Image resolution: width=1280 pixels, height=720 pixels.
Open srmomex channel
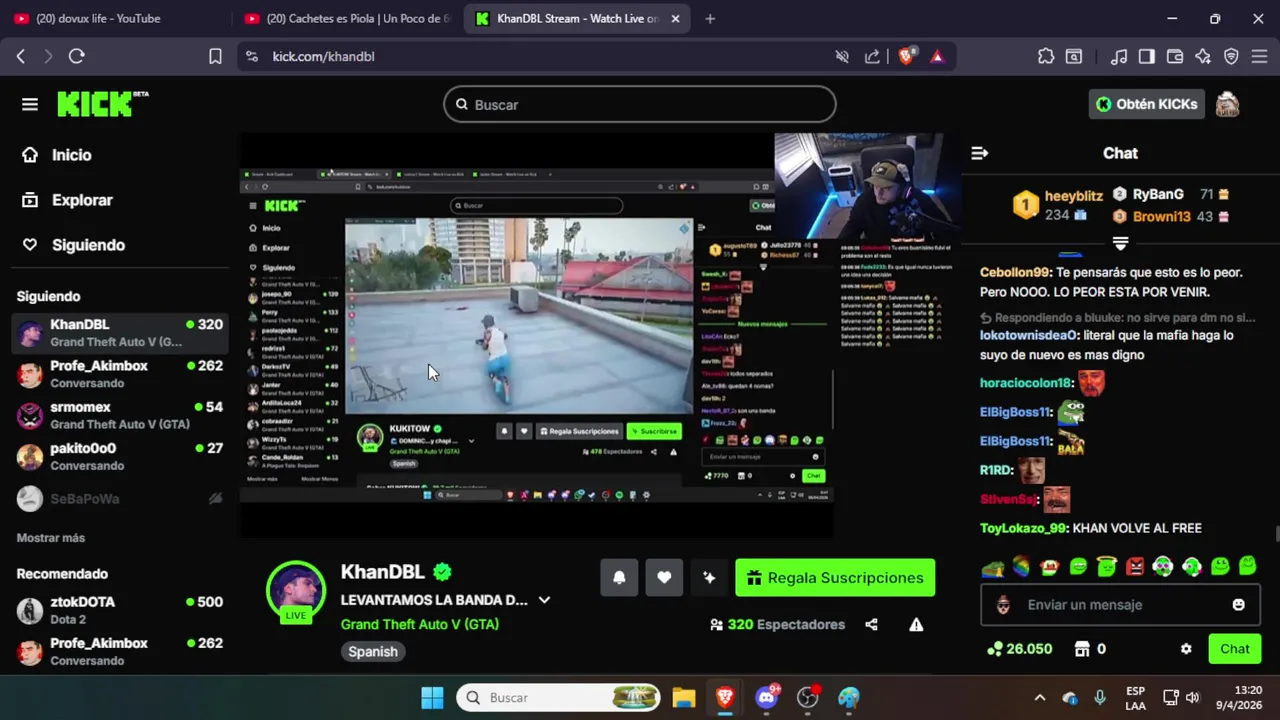tap(120, 415)
